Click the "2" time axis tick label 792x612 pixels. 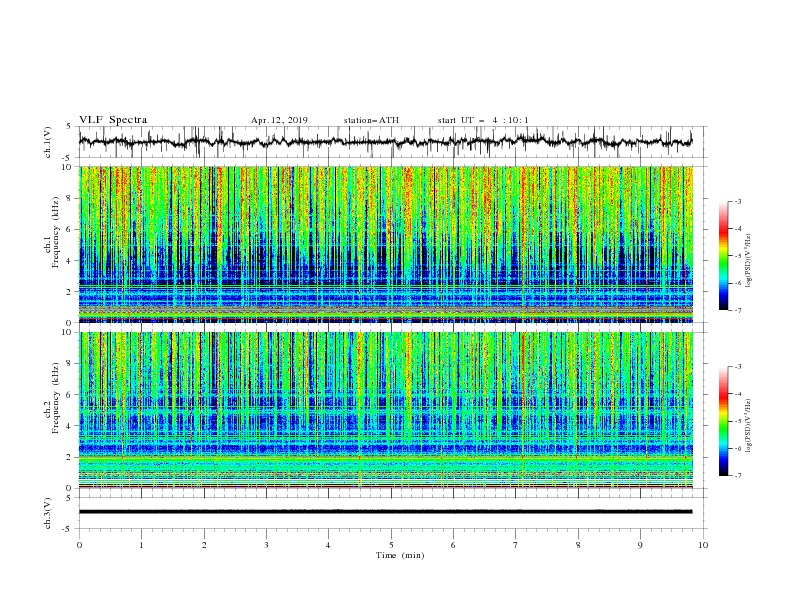tap(204, 545)
